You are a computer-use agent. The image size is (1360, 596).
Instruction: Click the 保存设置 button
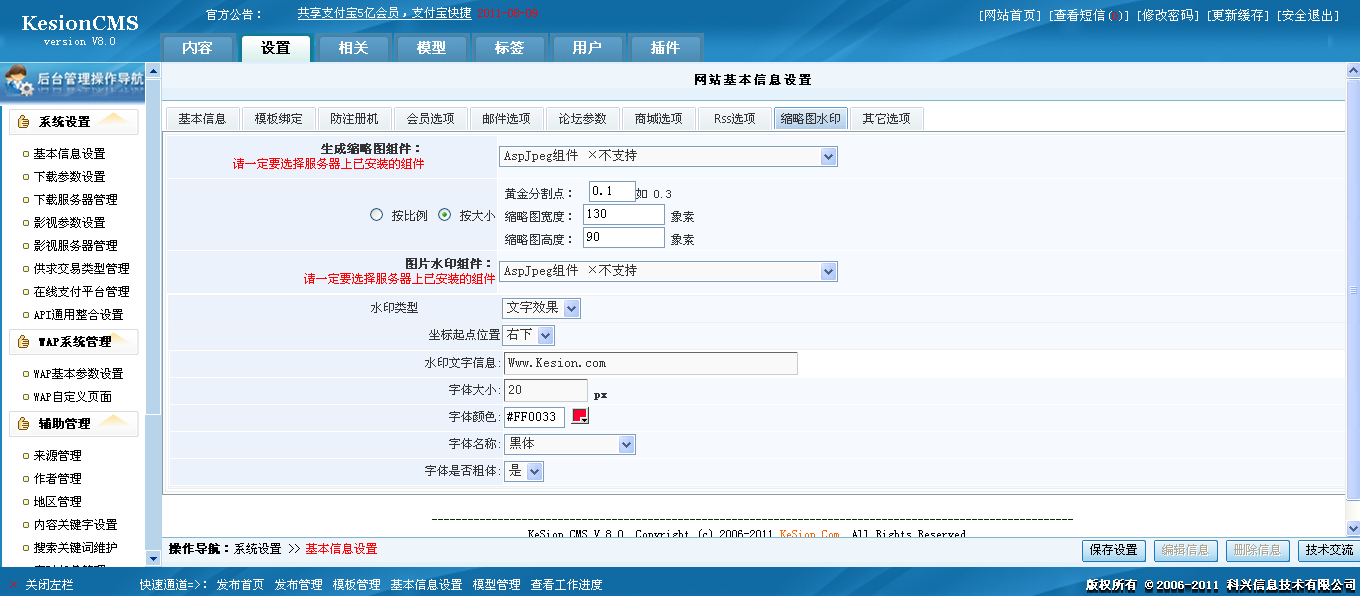[1113, 549]
